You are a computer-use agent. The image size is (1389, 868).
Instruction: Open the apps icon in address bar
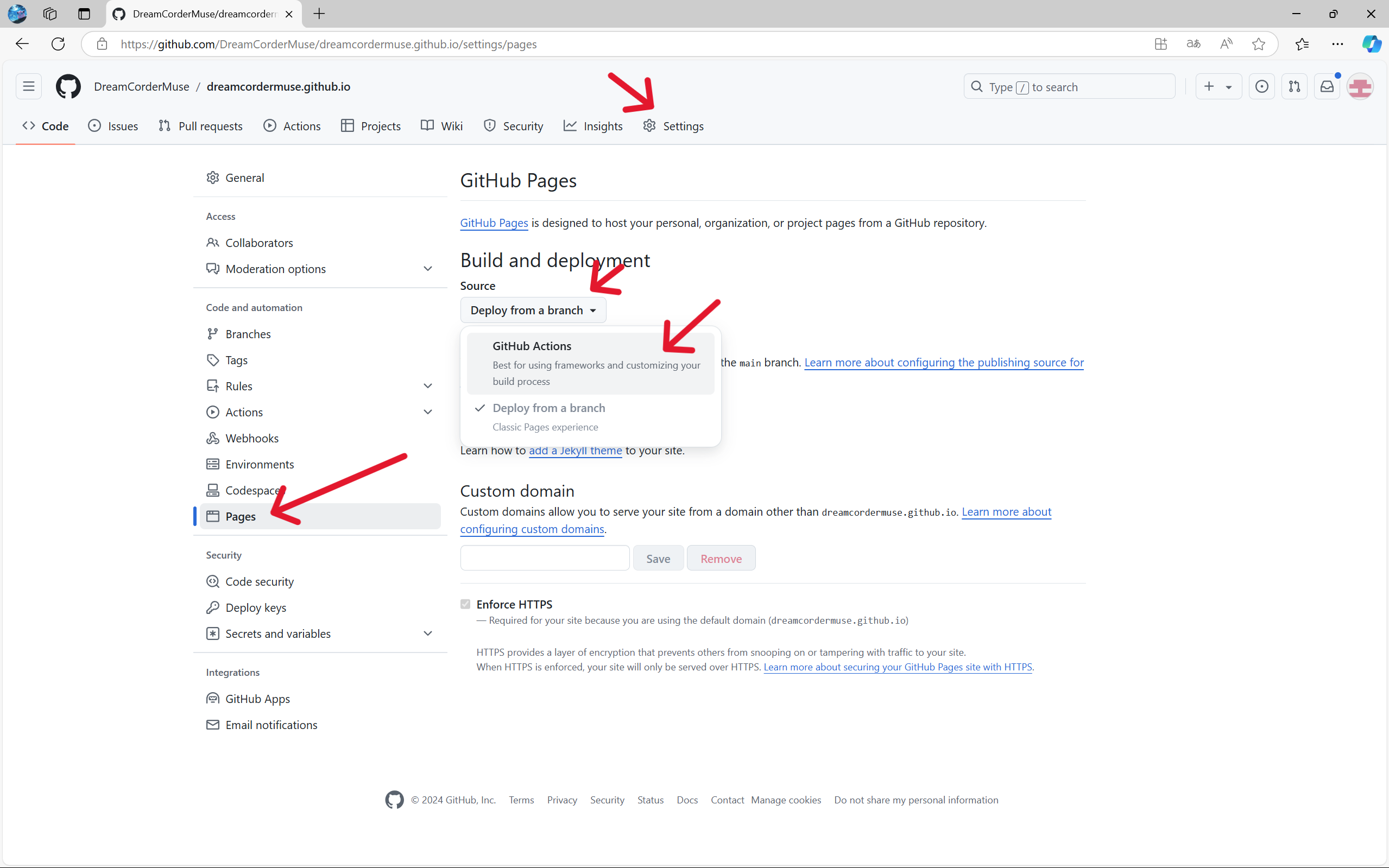(x=1160, y=44)
